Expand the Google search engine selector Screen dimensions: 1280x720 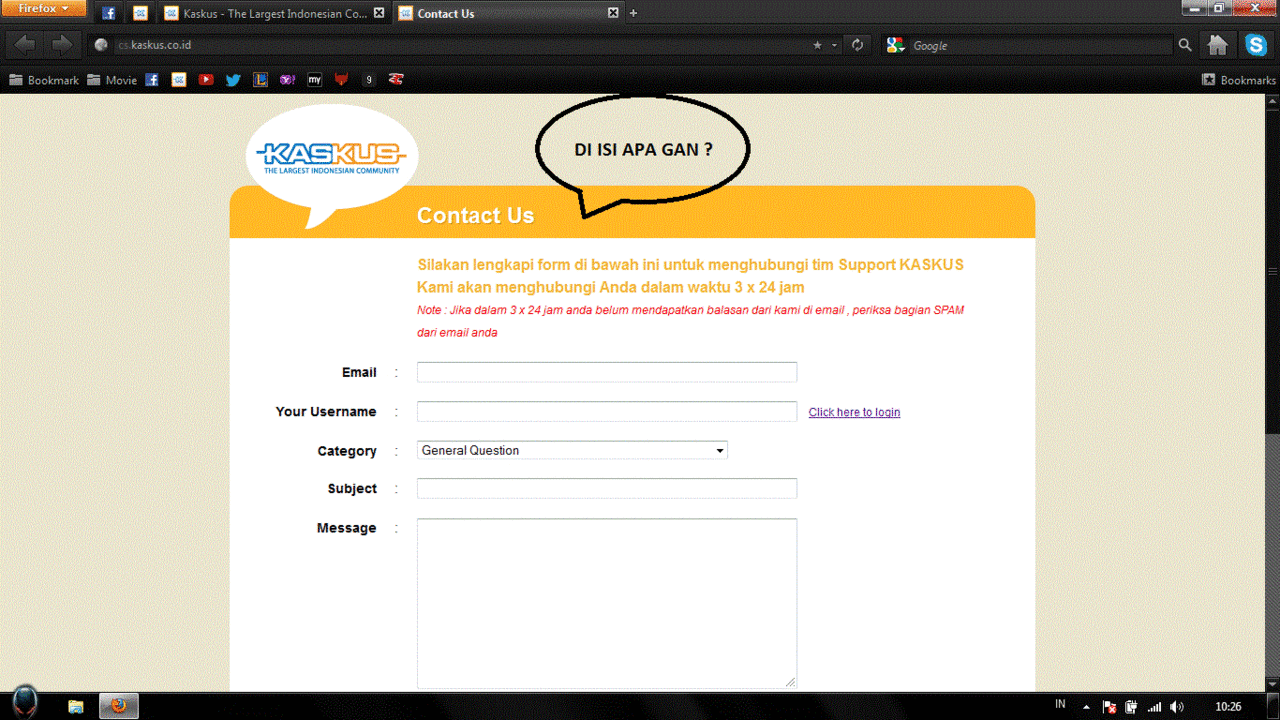[x=896, y=45]
